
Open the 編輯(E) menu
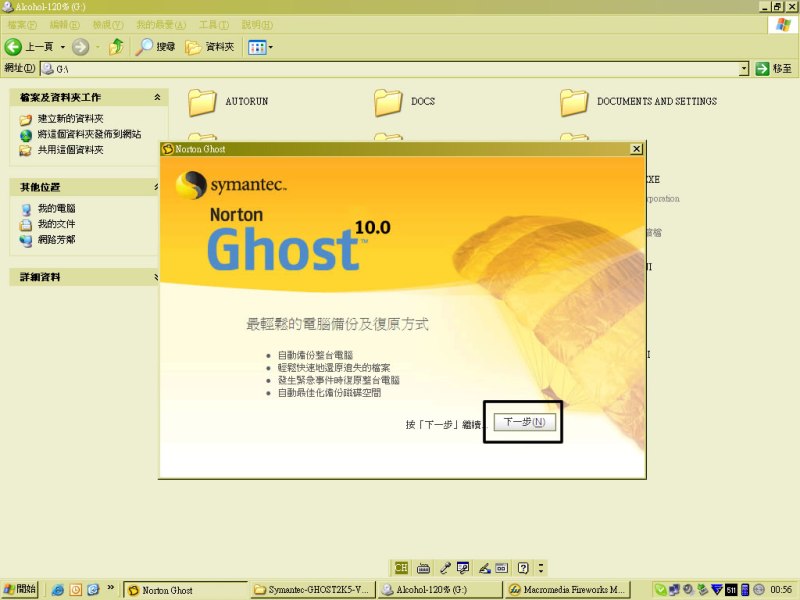pos(64,24)
